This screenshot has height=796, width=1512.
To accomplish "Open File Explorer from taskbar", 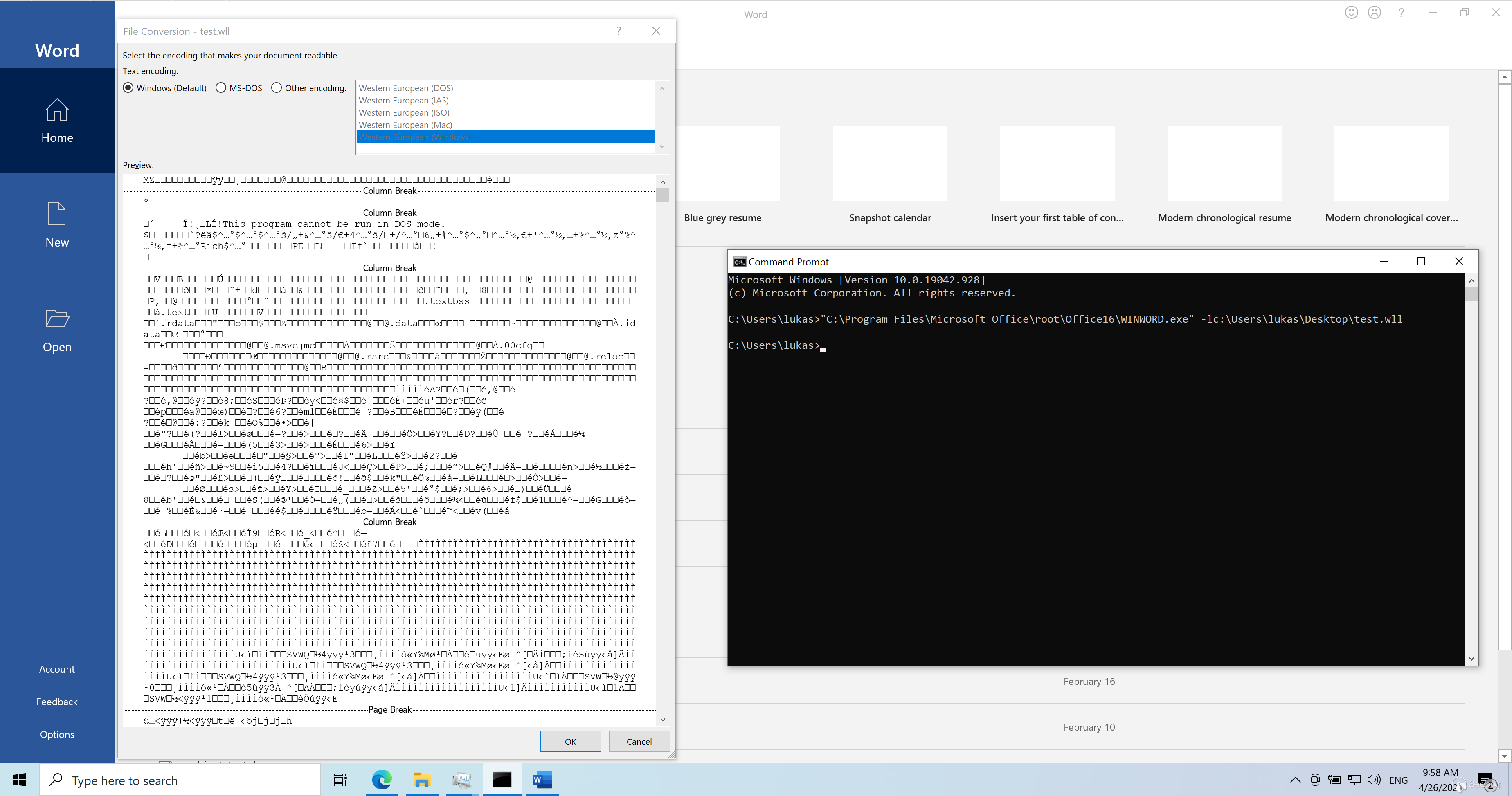I will tap(421, 780).
